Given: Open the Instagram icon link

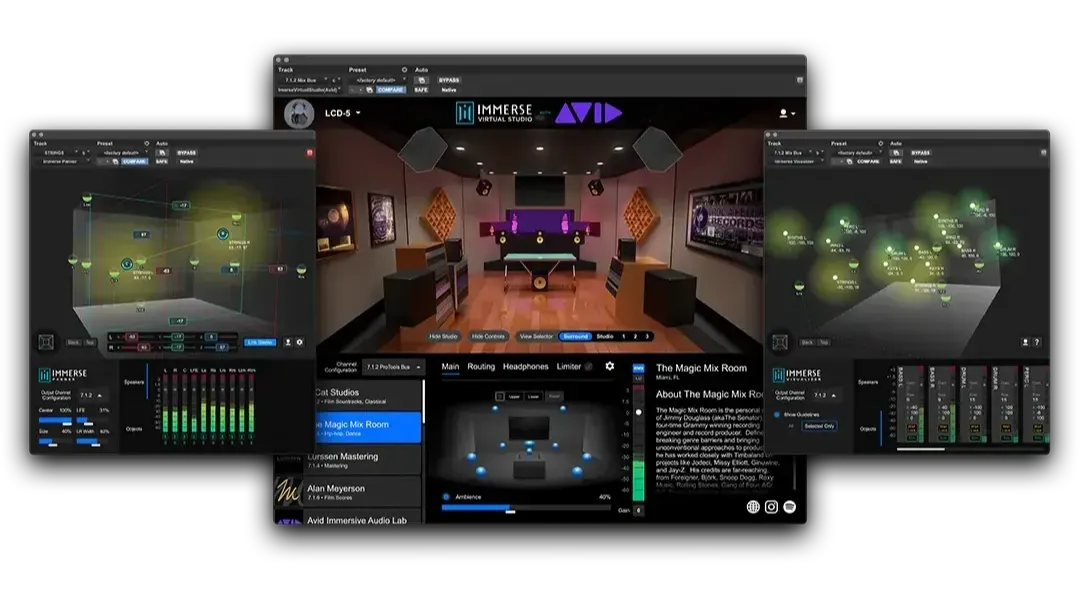Looking at the screenshot, I should tap(771, 507).
